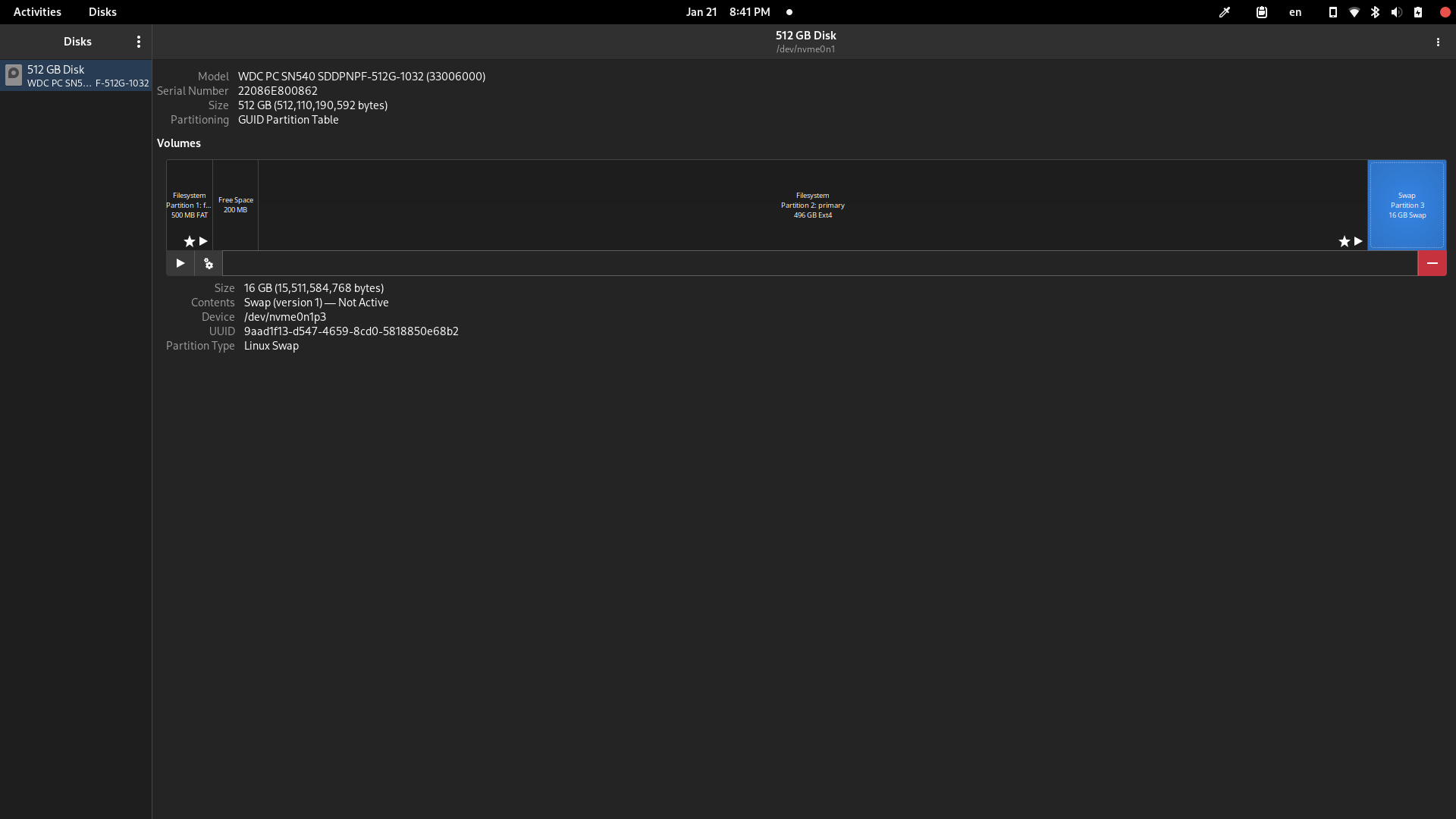The width and height of the screenshot is (1456, 819).
Task: Open the clock and calendar panel
Action: click(x=728, y=12)
